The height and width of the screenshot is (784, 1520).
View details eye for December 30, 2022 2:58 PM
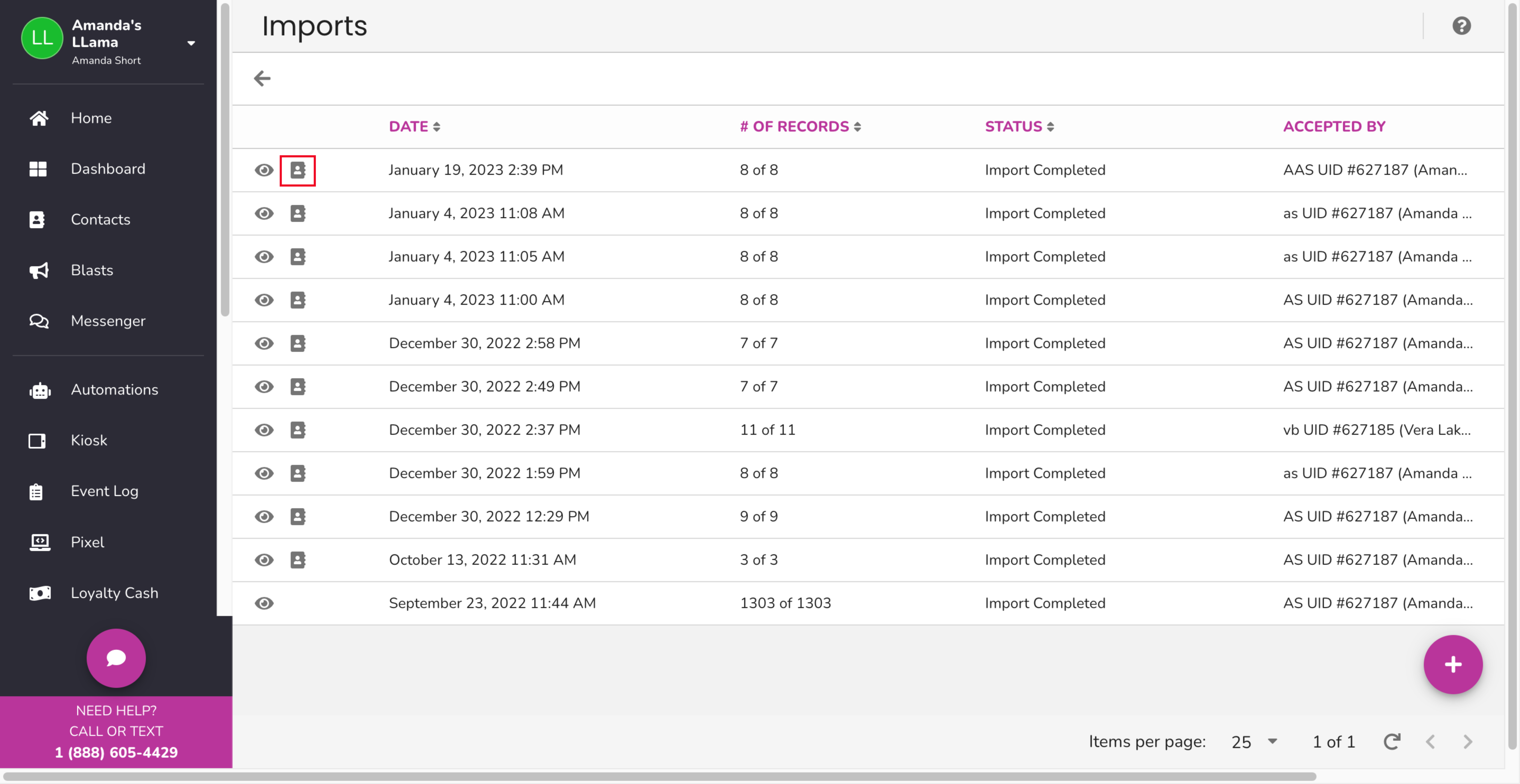click(x=264, y=343)
